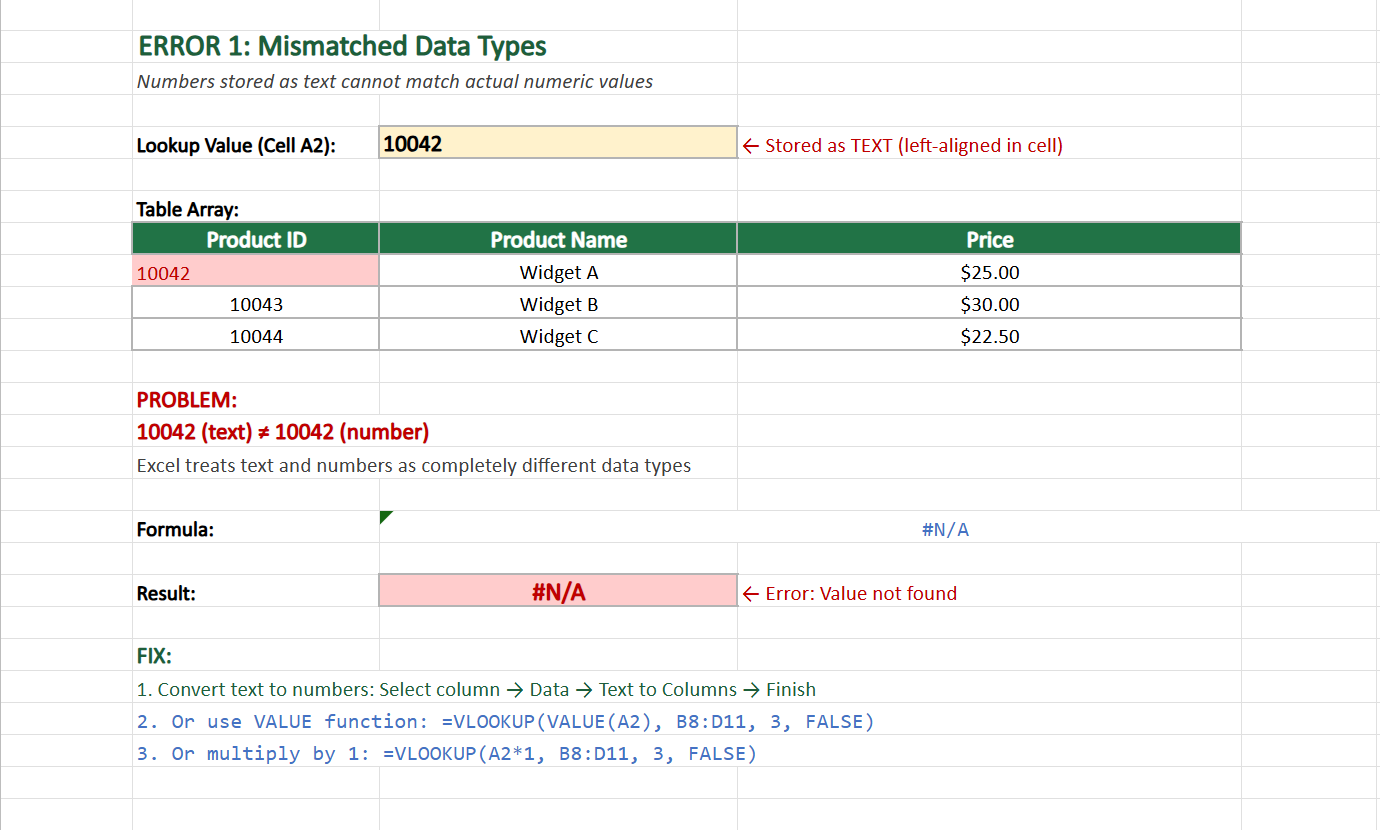The image size is (1380, 830).
Task: Select the 'Formula:' label
Action: coord(175,530)
